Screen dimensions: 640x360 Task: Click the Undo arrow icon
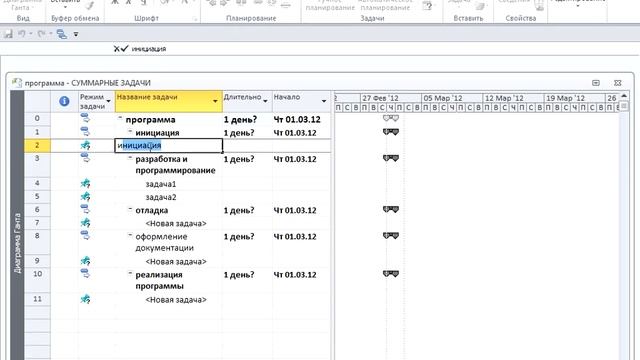click(22, 34)
